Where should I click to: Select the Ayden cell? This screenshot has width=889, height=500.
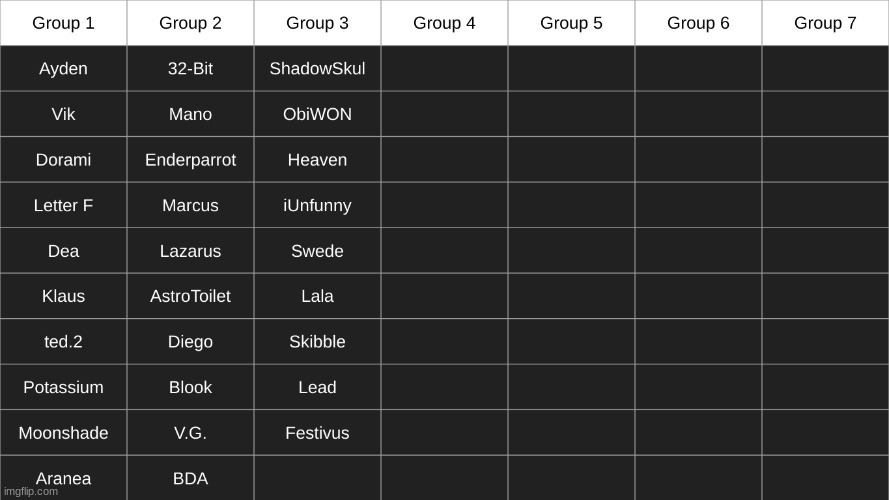point(63,69)
